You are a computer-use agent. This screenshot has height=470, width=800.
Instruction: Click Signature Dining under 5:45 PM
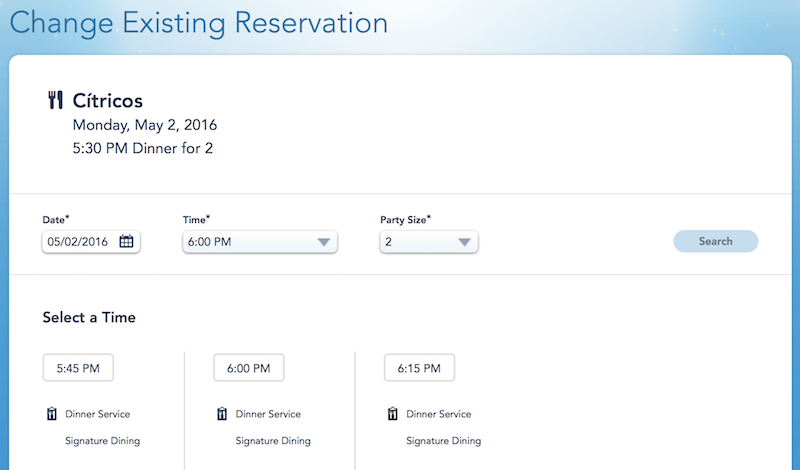click(103, 441)
